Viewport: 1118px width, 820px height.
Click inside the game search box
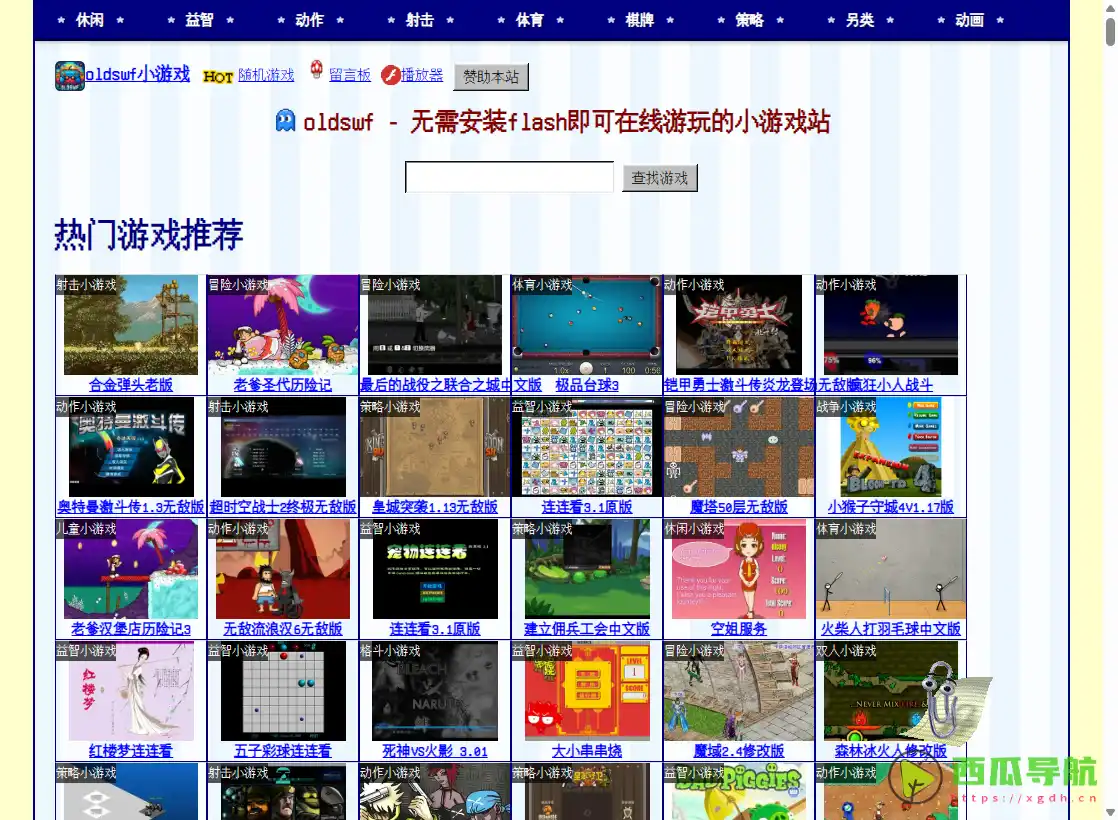[509, 177]
